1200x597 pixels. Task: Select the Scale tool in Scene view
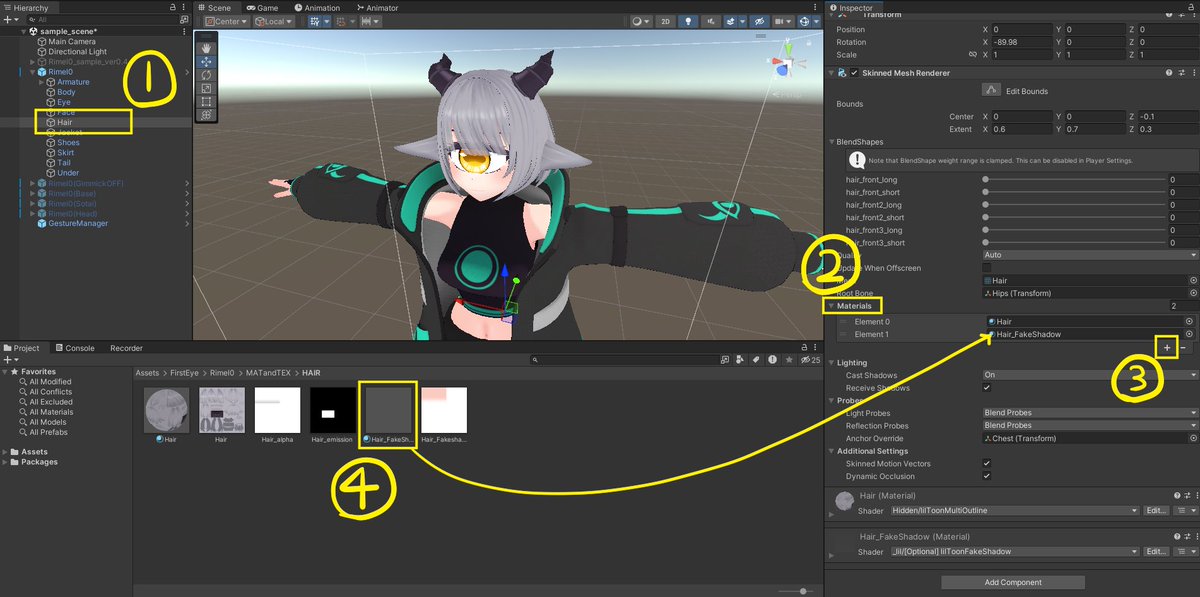coord(207,88)
